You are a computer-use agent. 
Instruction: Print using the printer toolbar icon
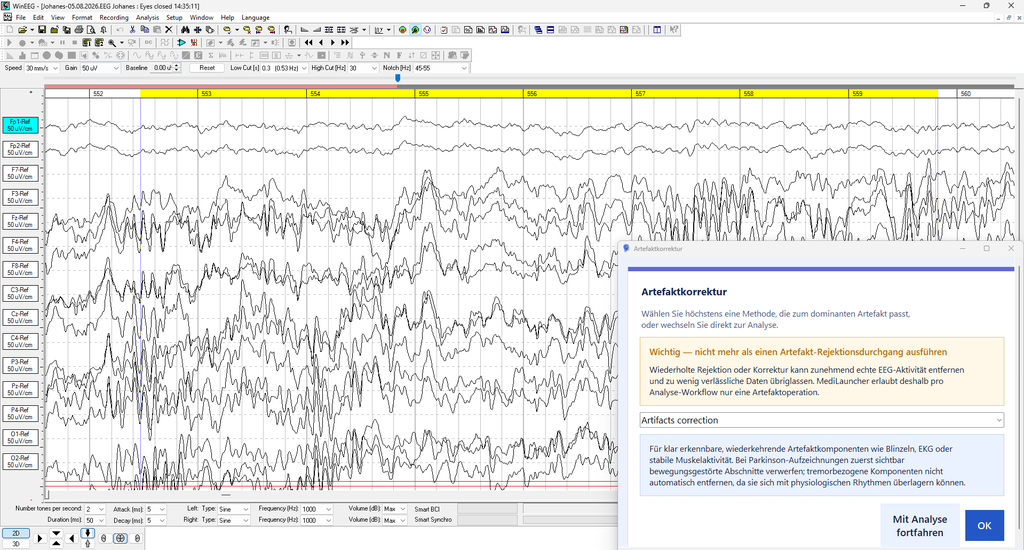coord(78,29)
